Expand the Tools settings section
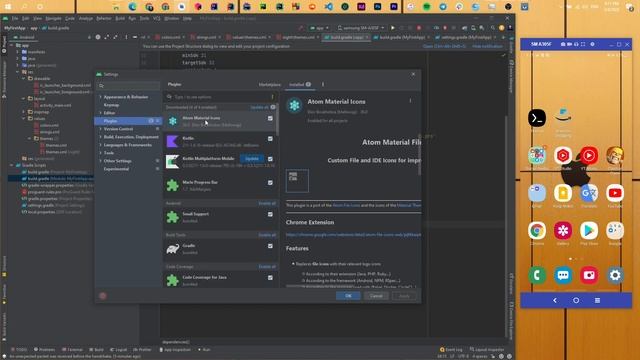Viewport: 640px width, 360px height. click(x=100, y=153)
